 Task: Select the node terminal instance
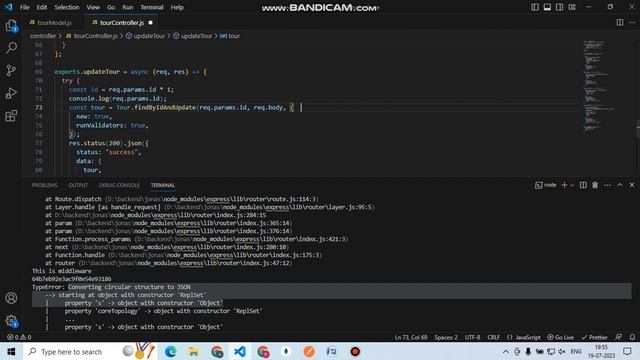[546, 185]
